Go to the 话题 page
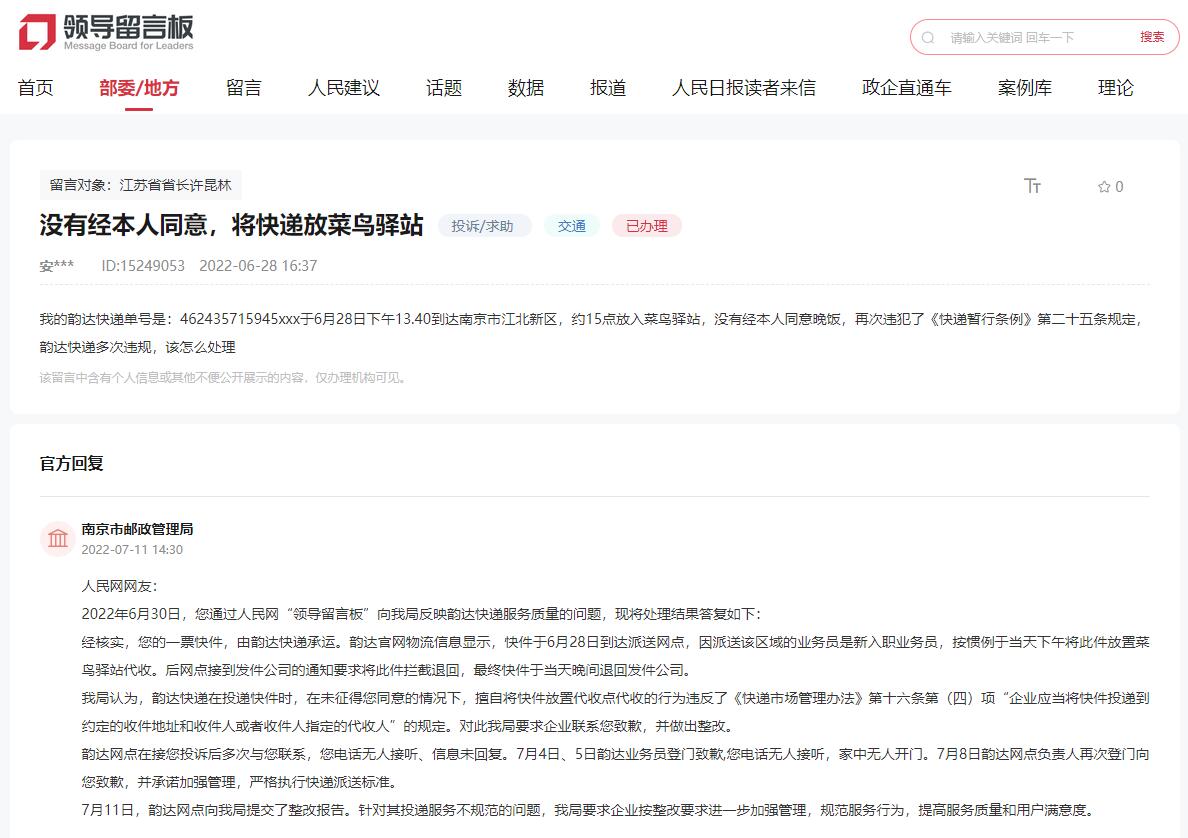Viewport: 1188px width, 838px height. (443, 88)
